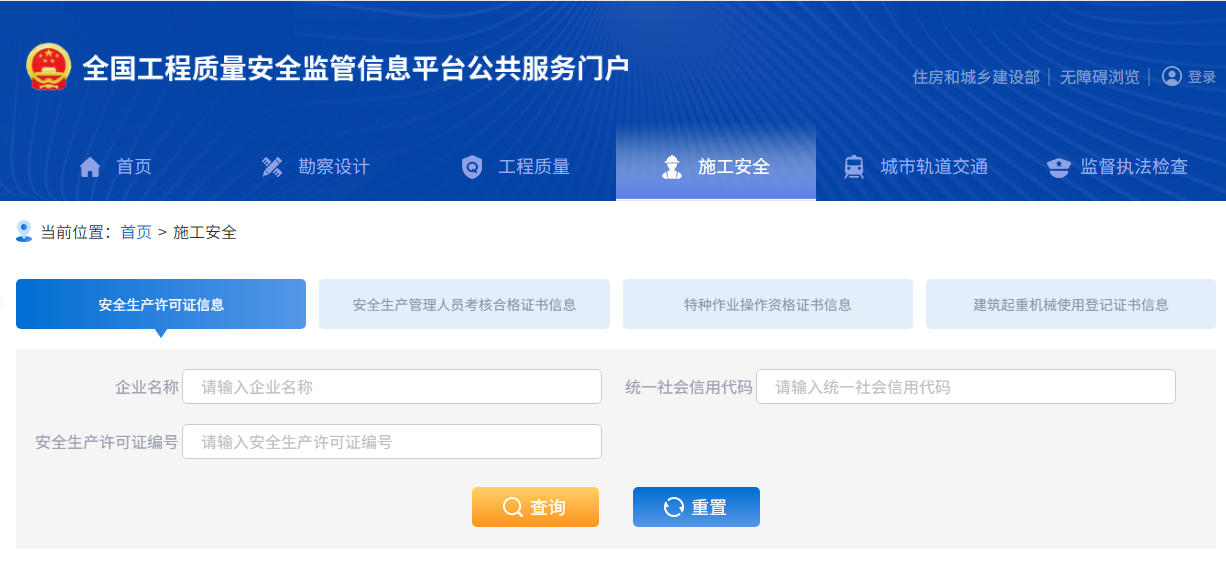1226x584 pixels.
Task: Click the home icon beside 首页
Action: coord(90,167)
